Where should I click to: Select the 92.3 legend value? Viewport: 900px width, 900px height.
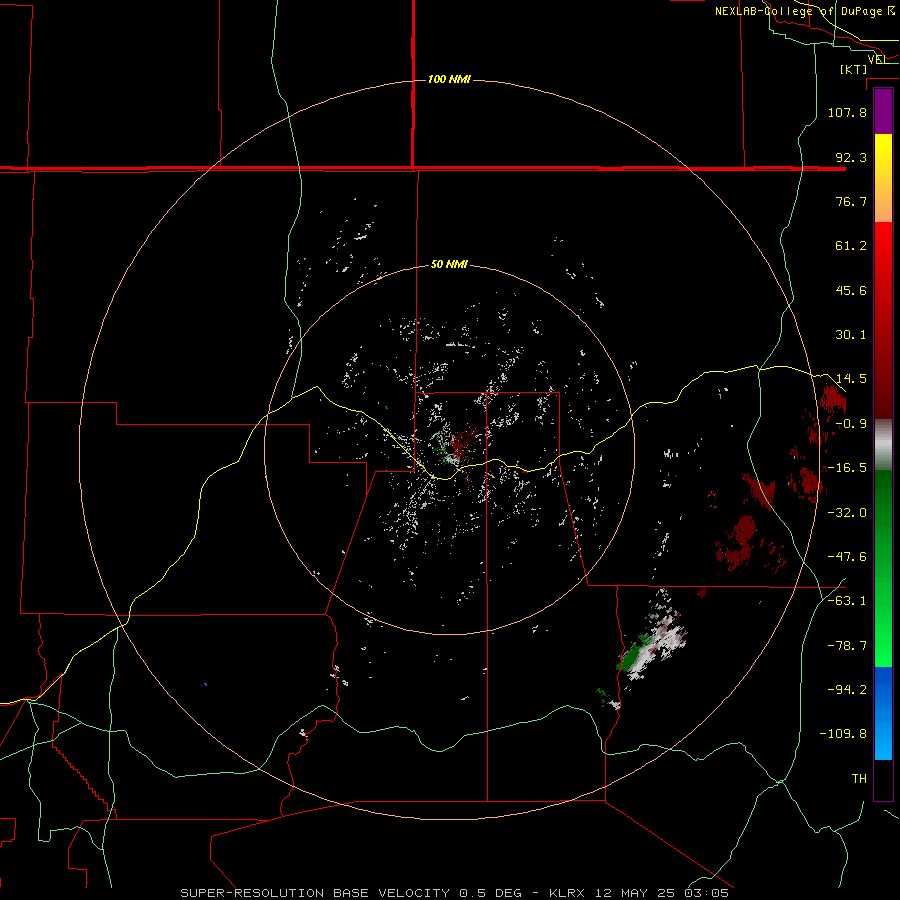click(x=851, y=157)
